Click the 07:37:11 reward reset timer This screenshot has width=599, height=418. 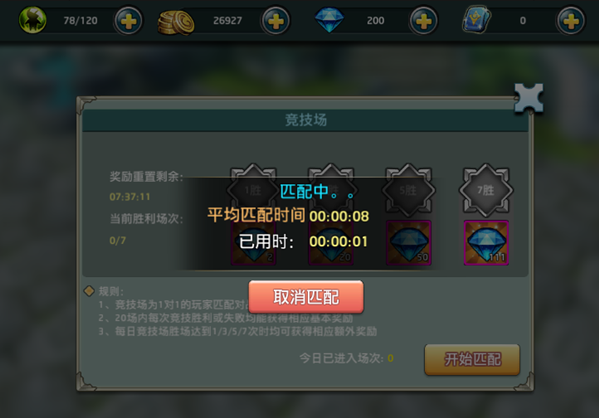coord(130,197)
